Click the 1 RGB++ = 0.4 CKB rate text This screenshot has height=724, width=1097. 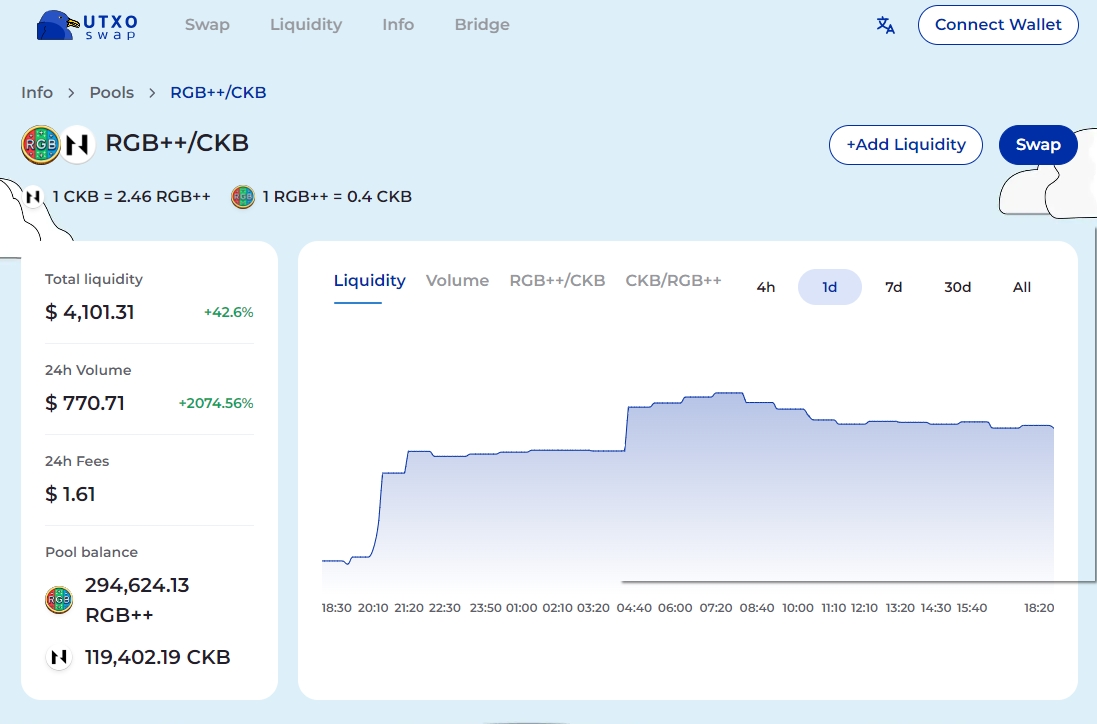pos(337,197)
